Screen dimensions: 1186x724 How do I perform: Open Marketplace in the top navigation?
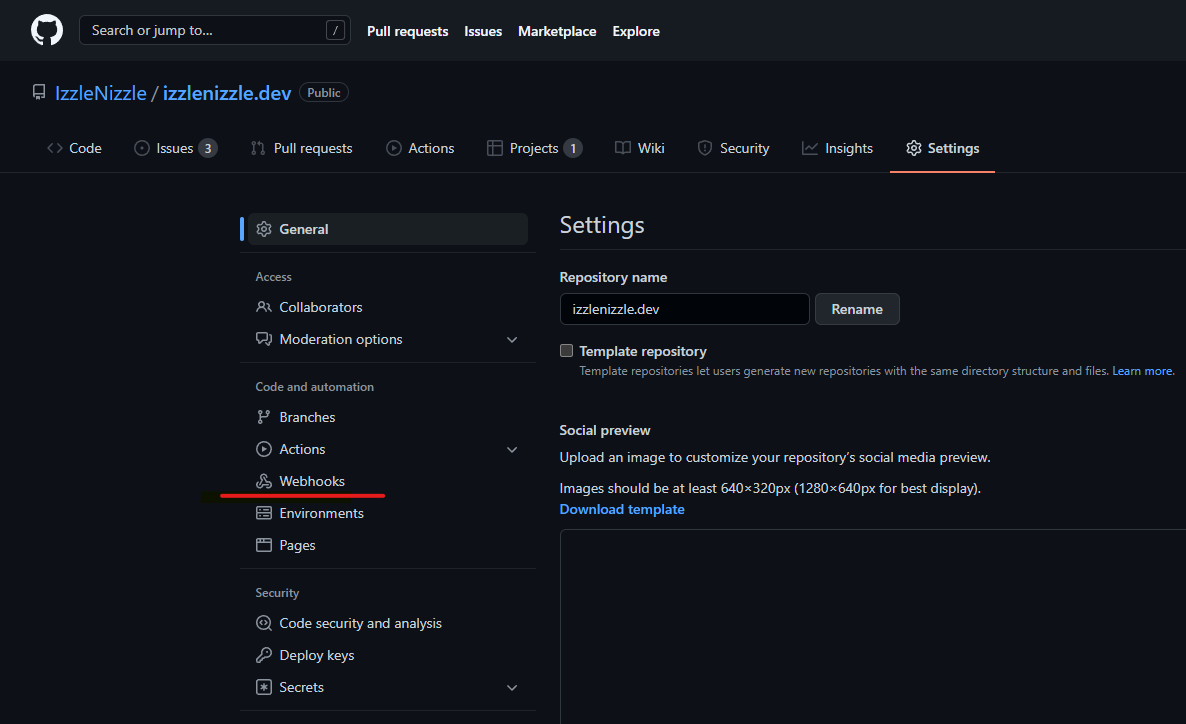(x=557, y=31)
